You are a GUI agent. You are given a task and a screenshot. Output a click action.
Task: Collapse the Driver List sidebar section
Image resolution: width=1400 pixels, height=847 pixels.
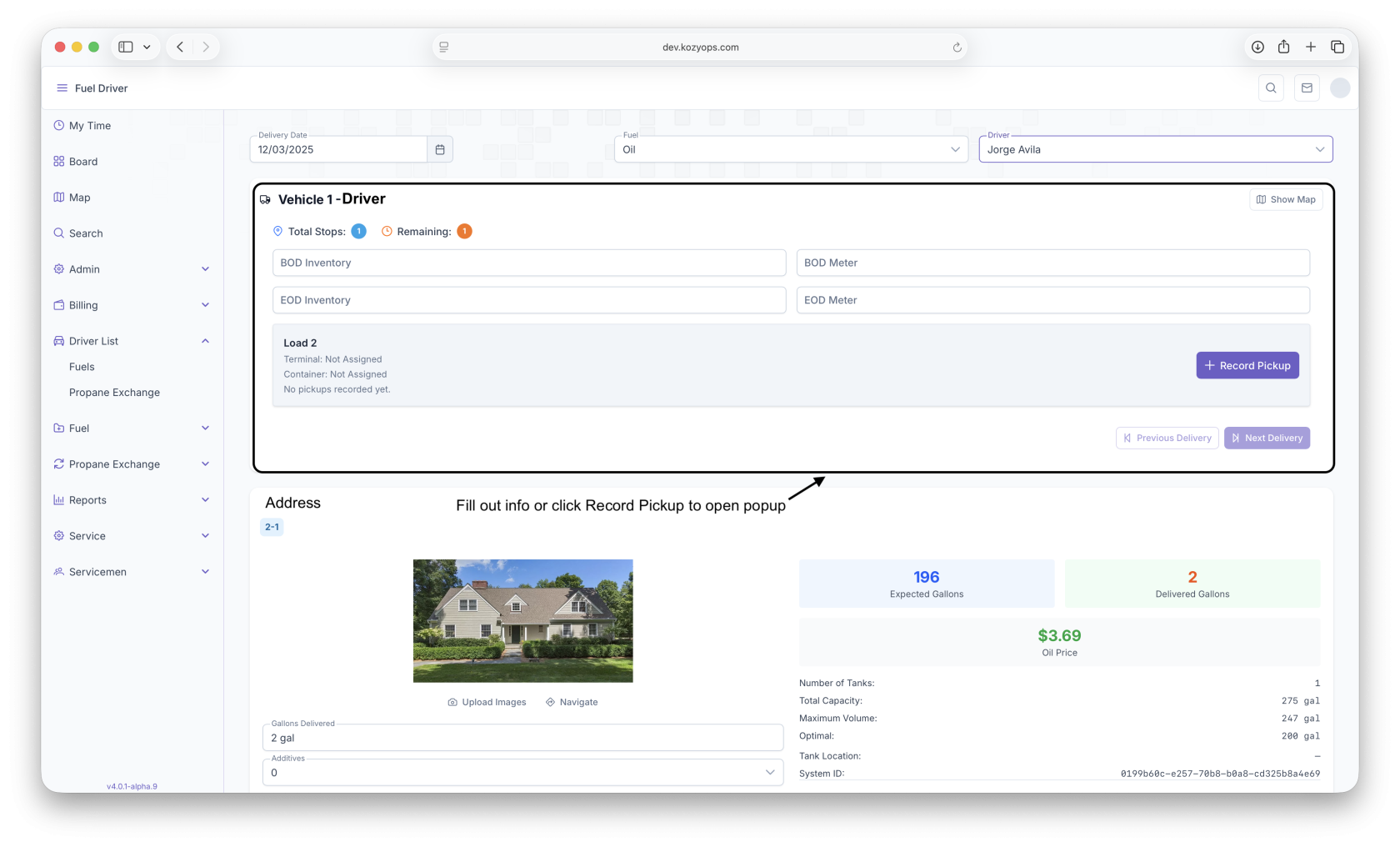pyautogui.click(x=205, y=341)
